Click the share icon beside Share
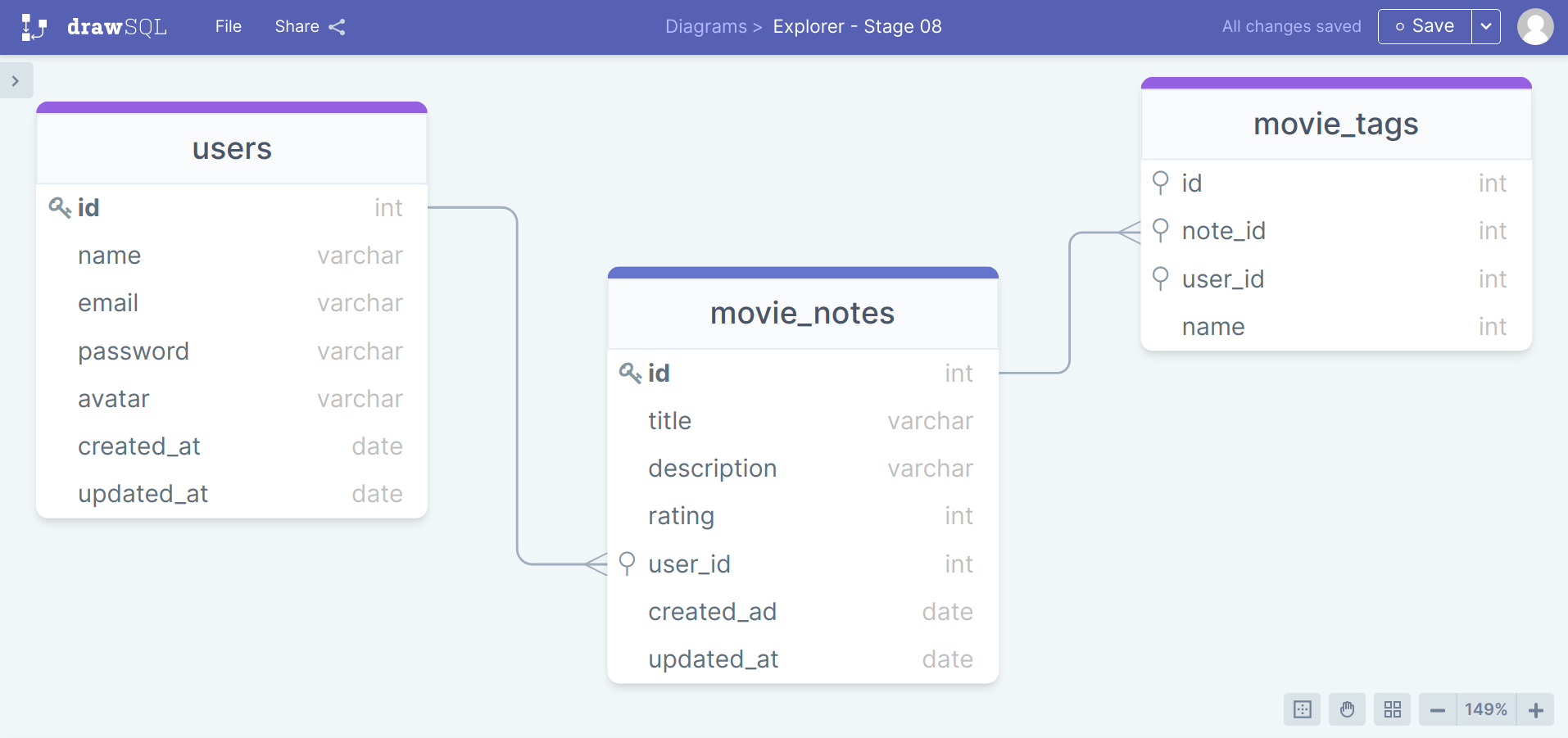This screenshot has height=738, width=1568. [x=337, y=26]
